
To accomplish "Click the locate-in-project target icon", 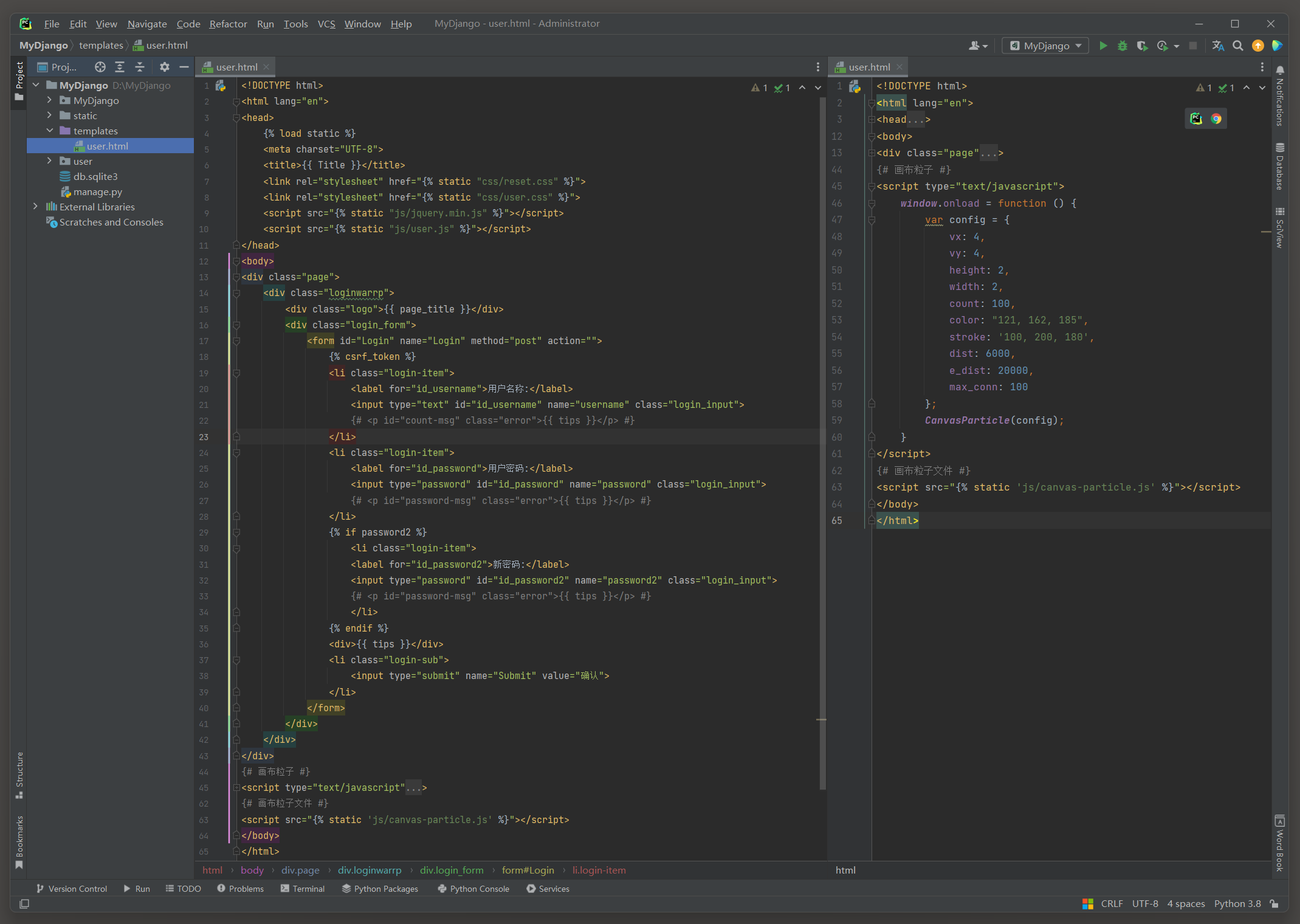I will coord(100,67).
